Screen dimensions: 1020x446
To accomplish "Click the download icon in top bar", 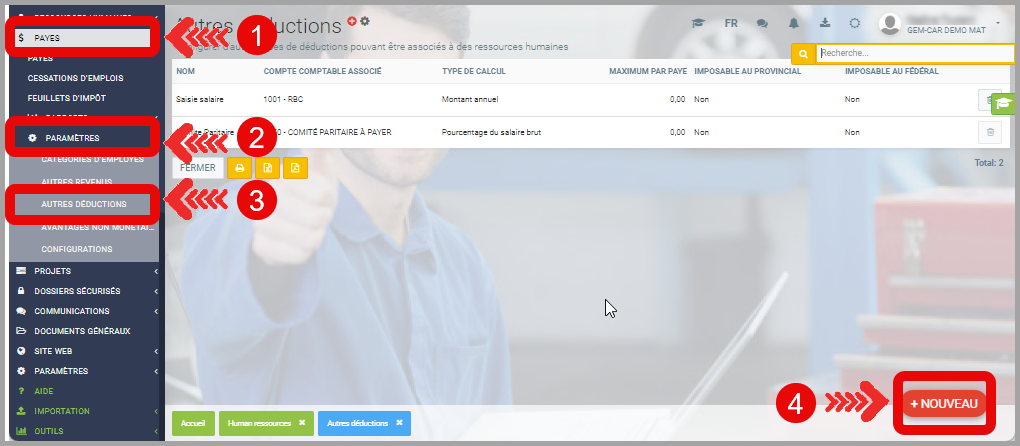I will 824,23.
